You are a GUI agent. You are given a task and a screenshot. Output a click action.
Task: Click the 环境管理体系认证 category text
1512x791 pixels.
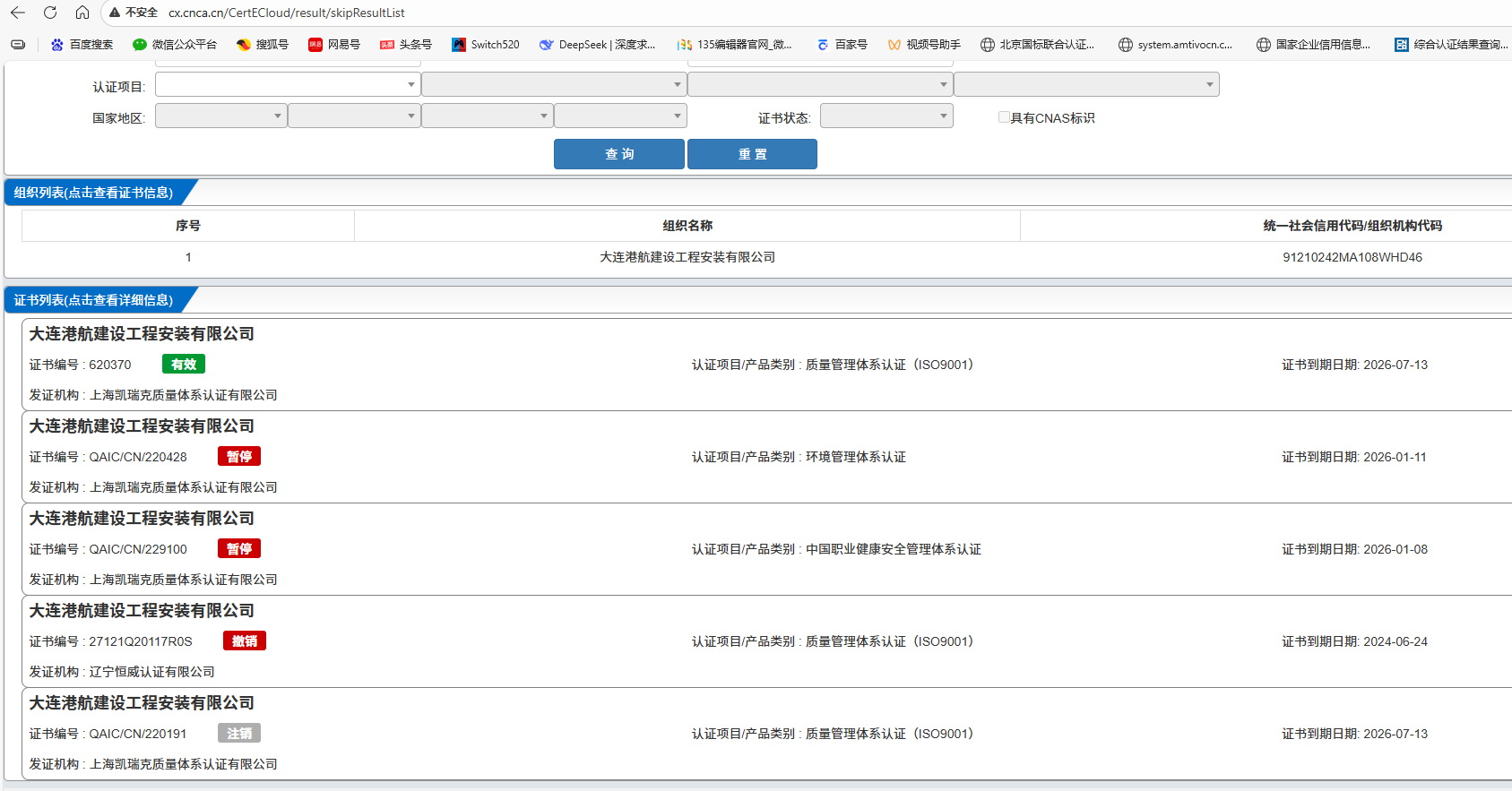(856, 457)
